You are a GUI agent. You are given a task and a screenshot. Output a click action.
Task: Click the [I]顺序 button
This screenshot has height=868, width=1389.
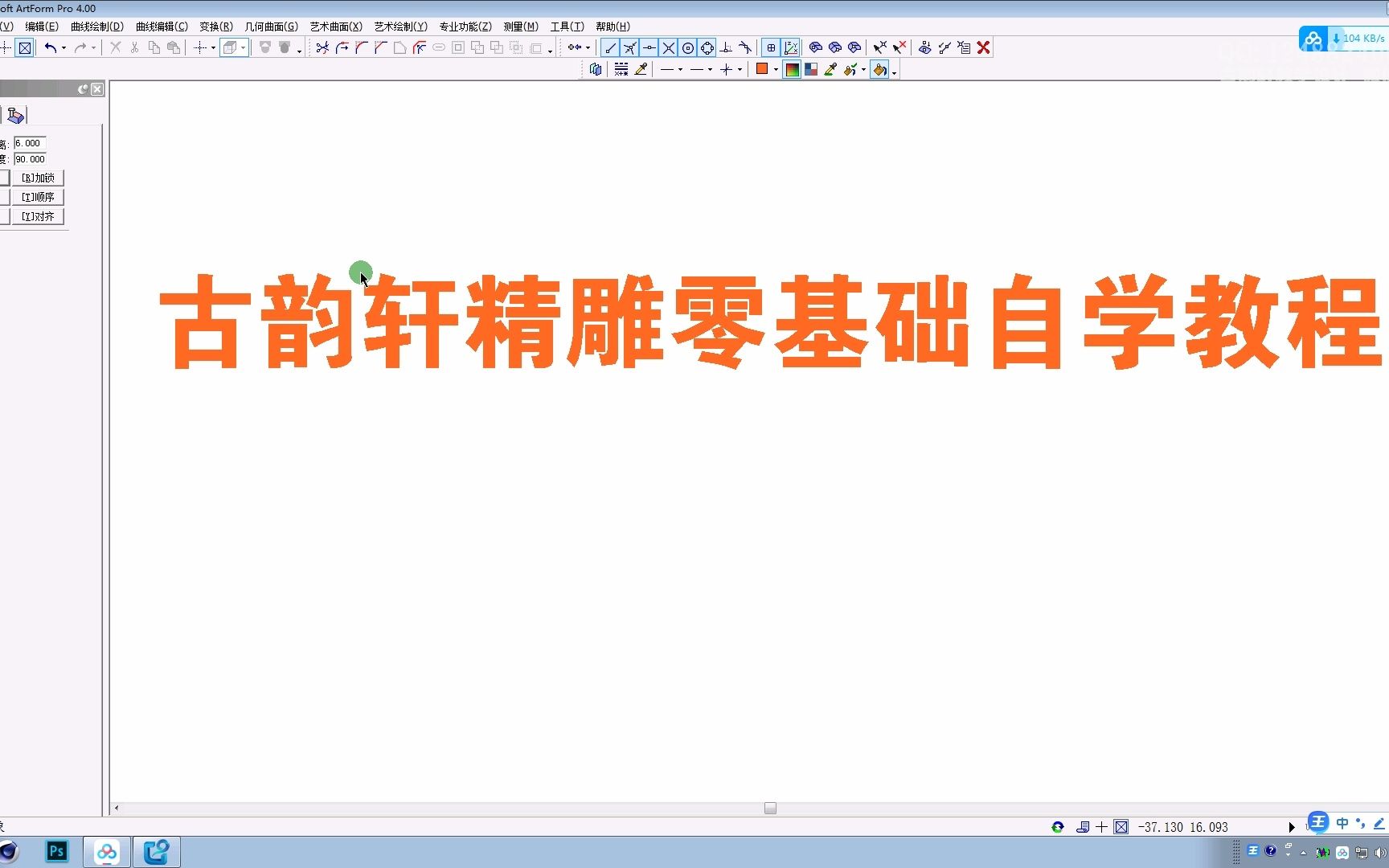pos(38,197)
